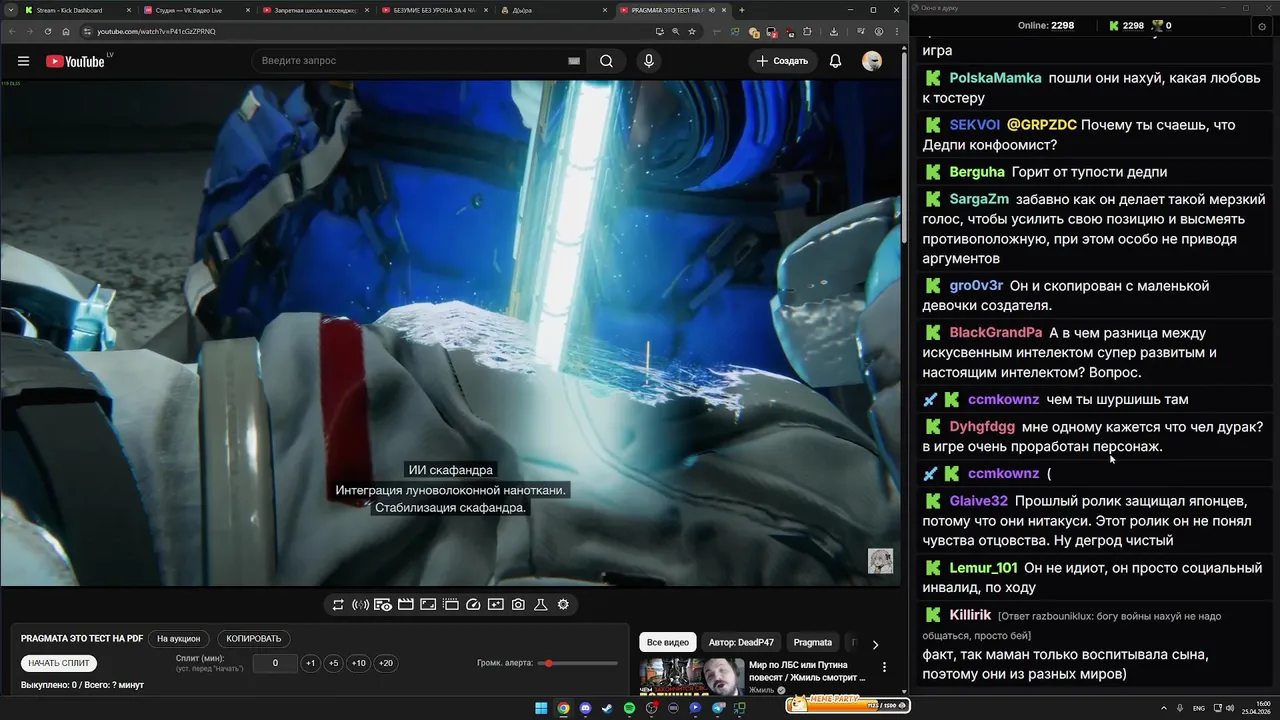Open the YouTube notifications bell
1280x720 pixels.
(x=835, y=61)
